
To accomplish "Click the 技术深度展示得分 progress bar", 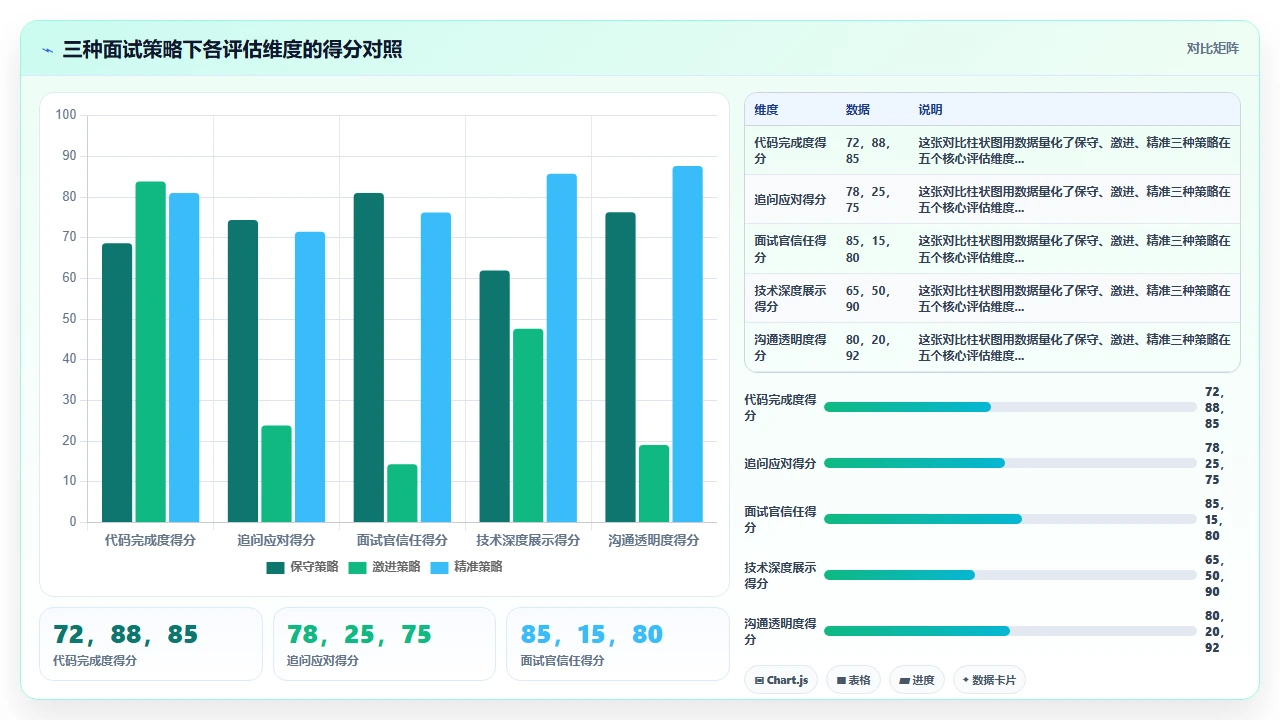I will [1010, 575].
